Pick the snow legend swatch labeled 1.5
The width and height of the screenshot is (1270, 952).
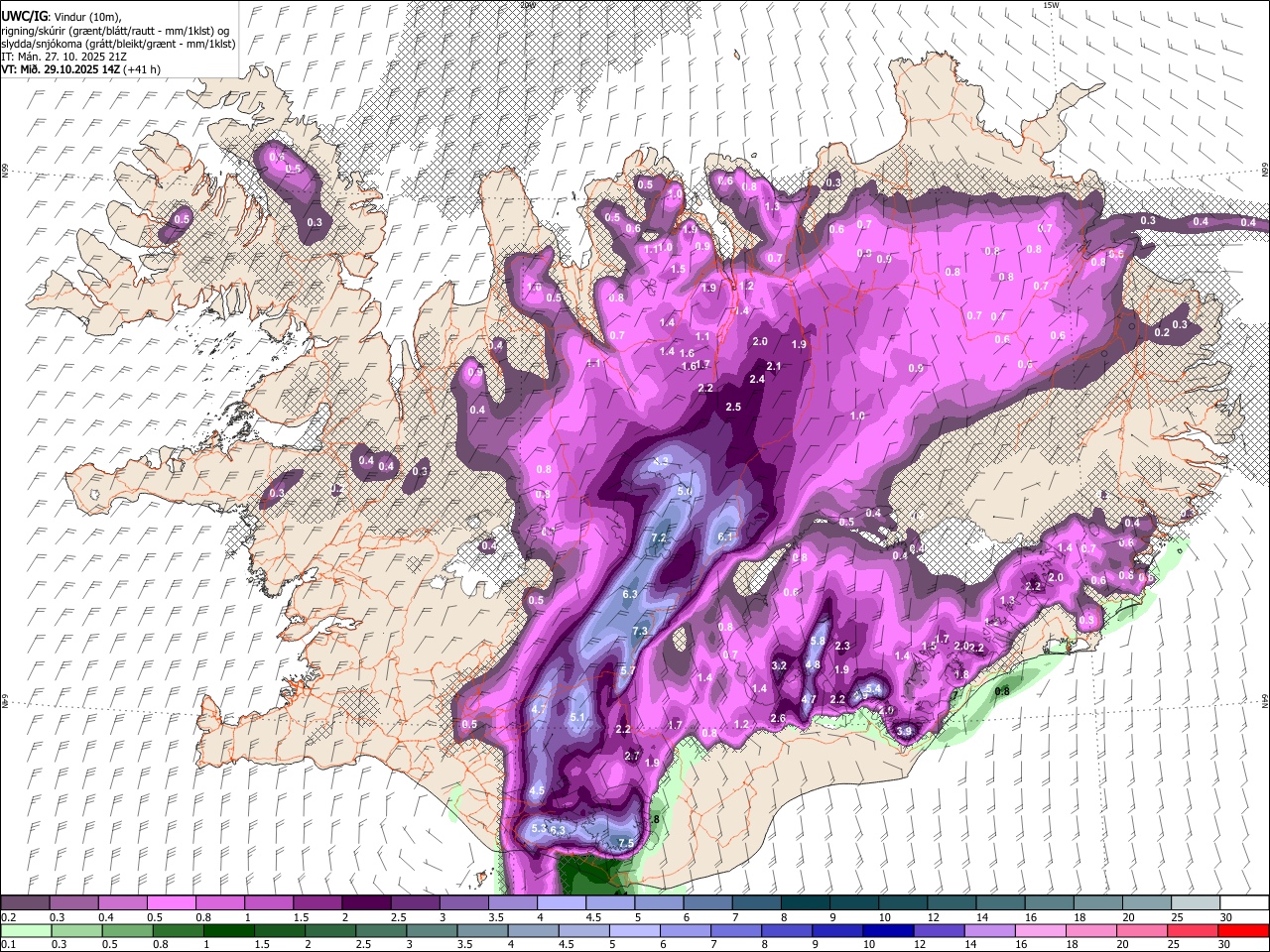[x=317, y=903]
